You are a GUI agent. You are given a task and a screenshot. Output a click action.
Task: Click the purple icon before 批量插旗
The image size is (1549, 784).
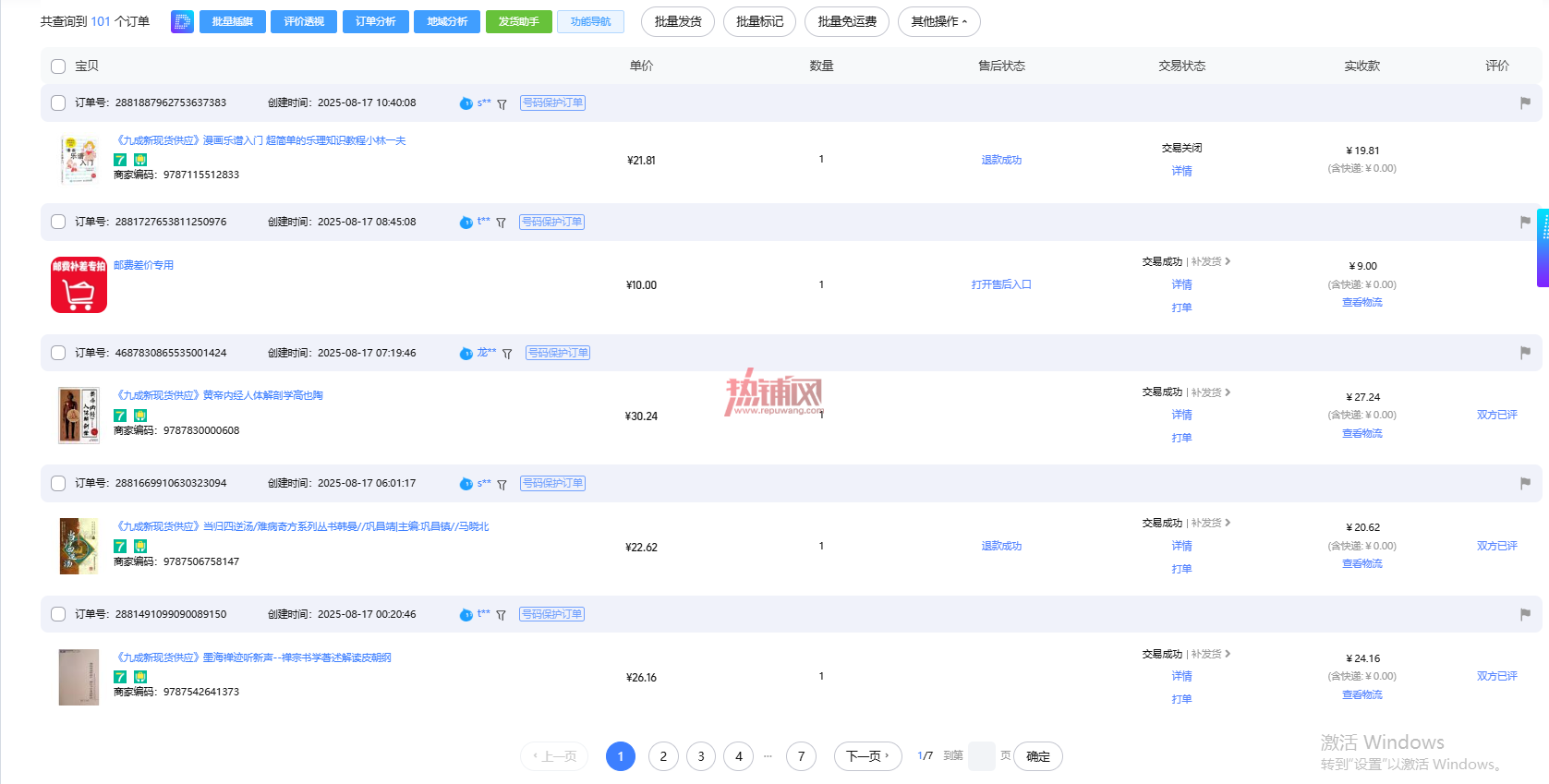182,21
